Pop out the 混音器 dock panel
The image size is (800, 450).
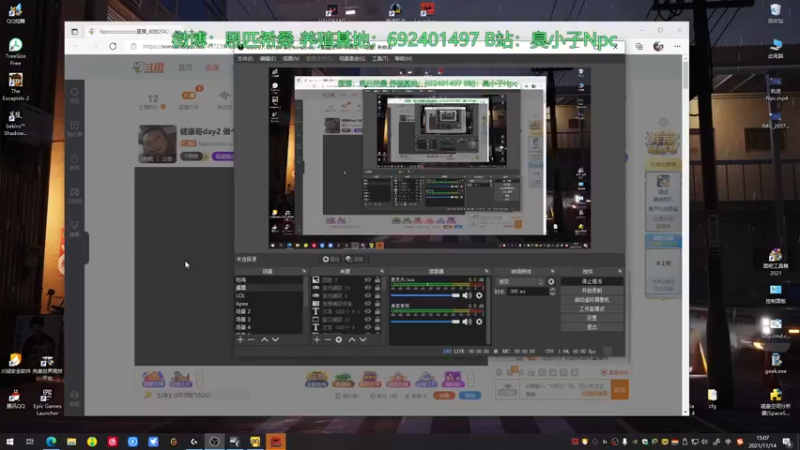[486, 271]
